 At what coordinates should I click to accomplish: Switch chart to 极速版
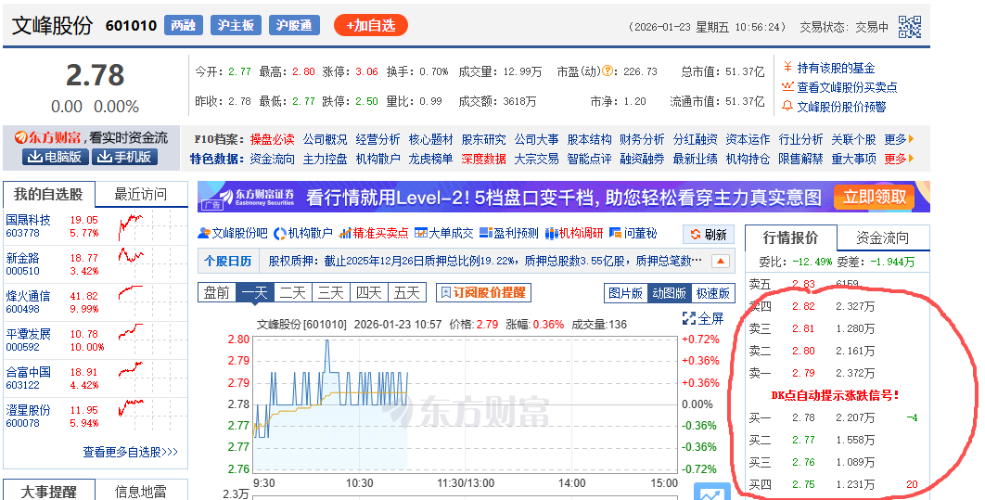712,293
